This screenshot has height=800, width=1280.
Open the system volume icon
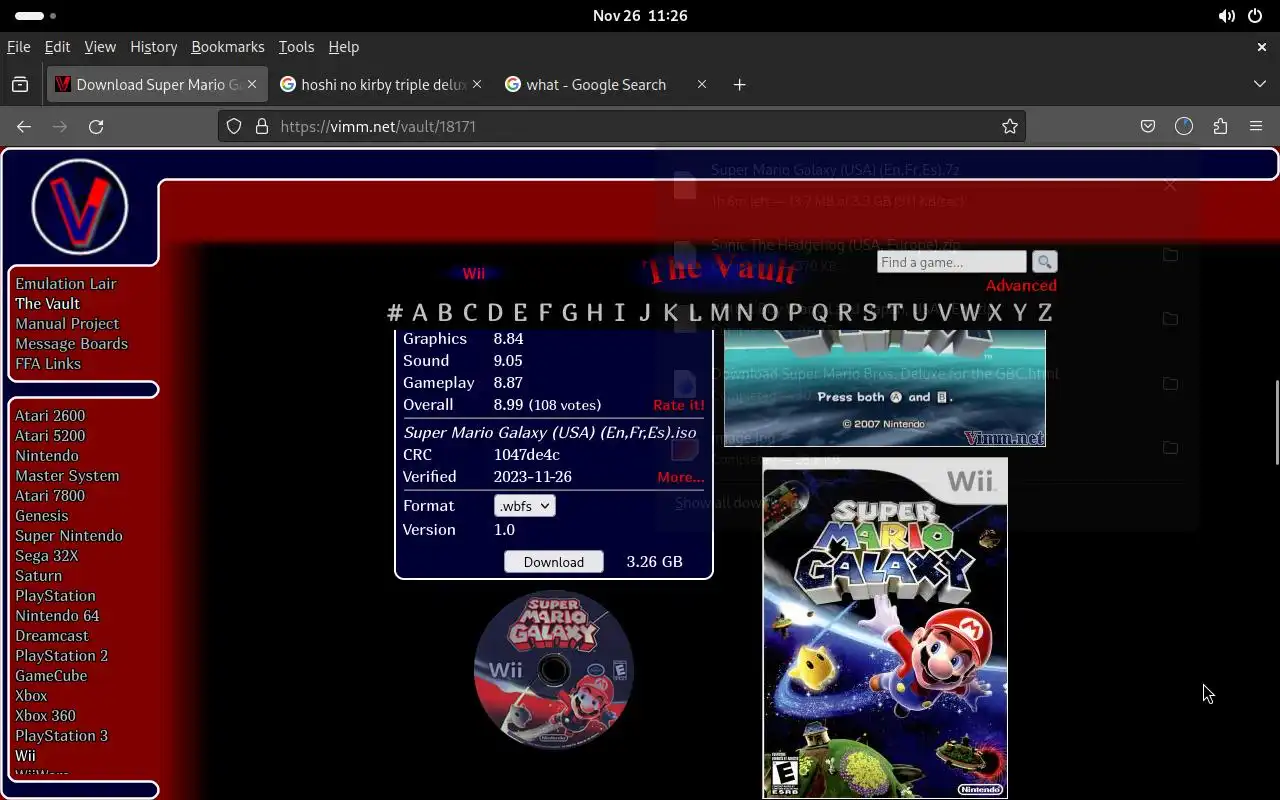coord(1226,16)
